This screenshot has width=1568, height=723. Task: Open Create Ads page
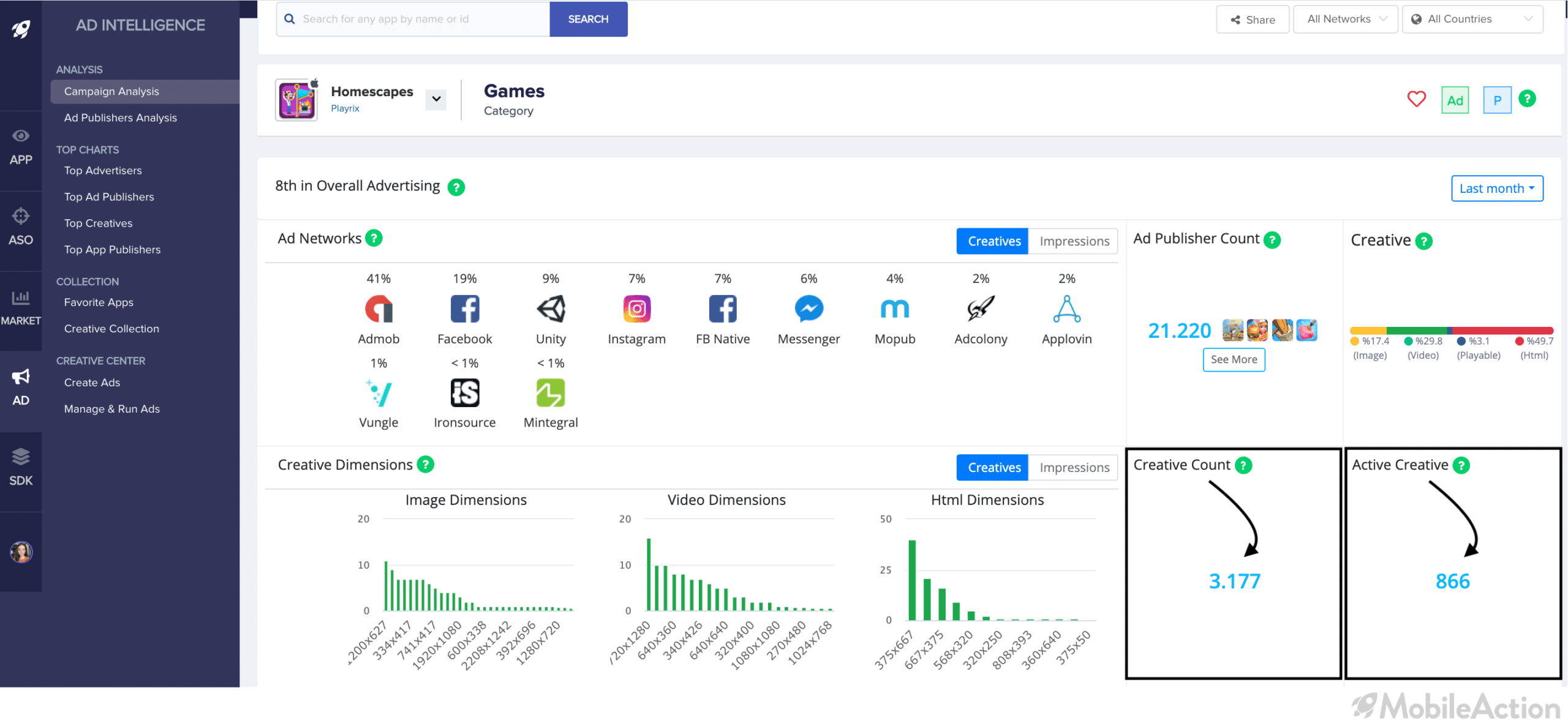point(92,382)
